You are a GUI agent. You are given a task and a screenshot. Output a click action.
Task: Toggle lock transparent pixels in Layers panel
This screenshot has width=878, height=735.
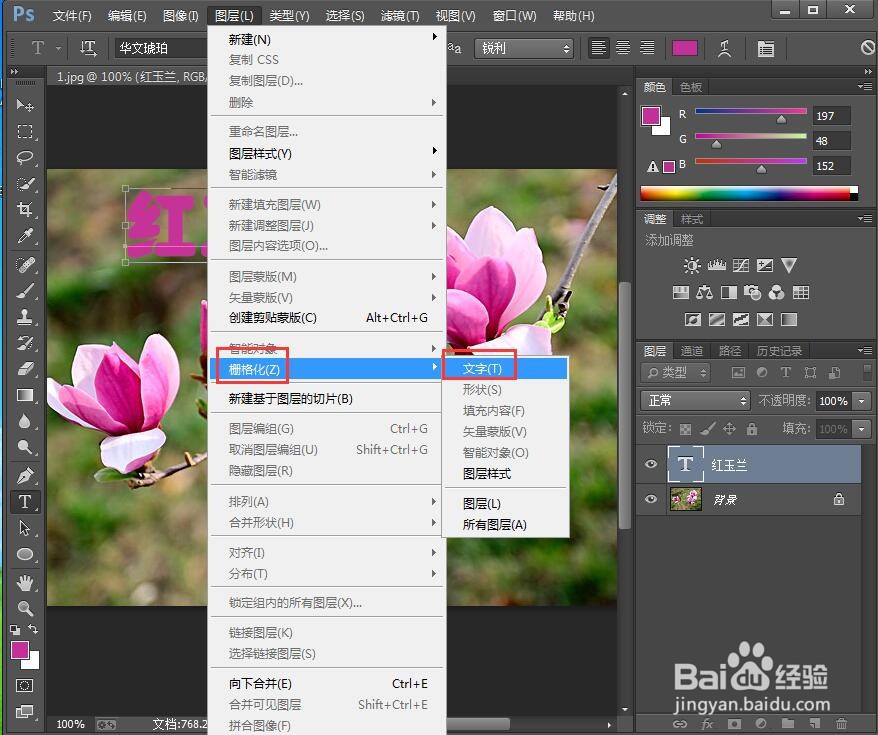point(685,428)
